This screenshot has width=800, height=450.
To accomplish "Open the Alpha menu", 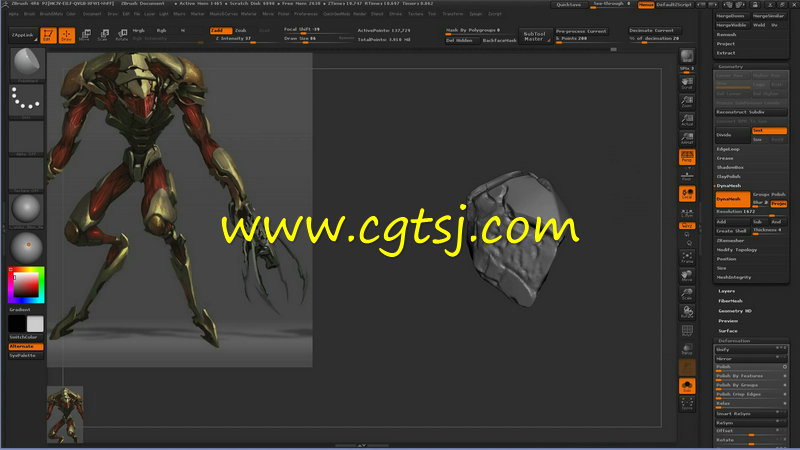I will pos(13,14).
